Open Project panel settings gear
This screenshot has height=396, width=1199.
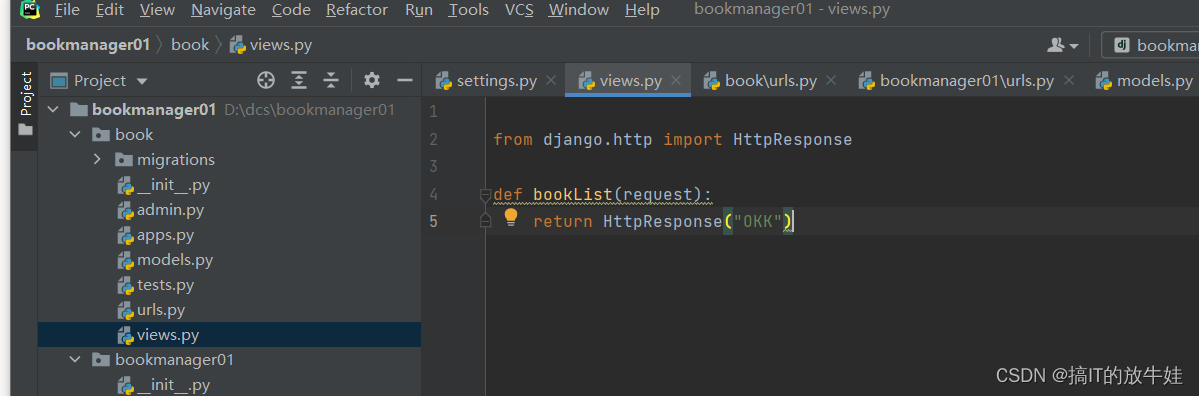click(x=372, y=80)
